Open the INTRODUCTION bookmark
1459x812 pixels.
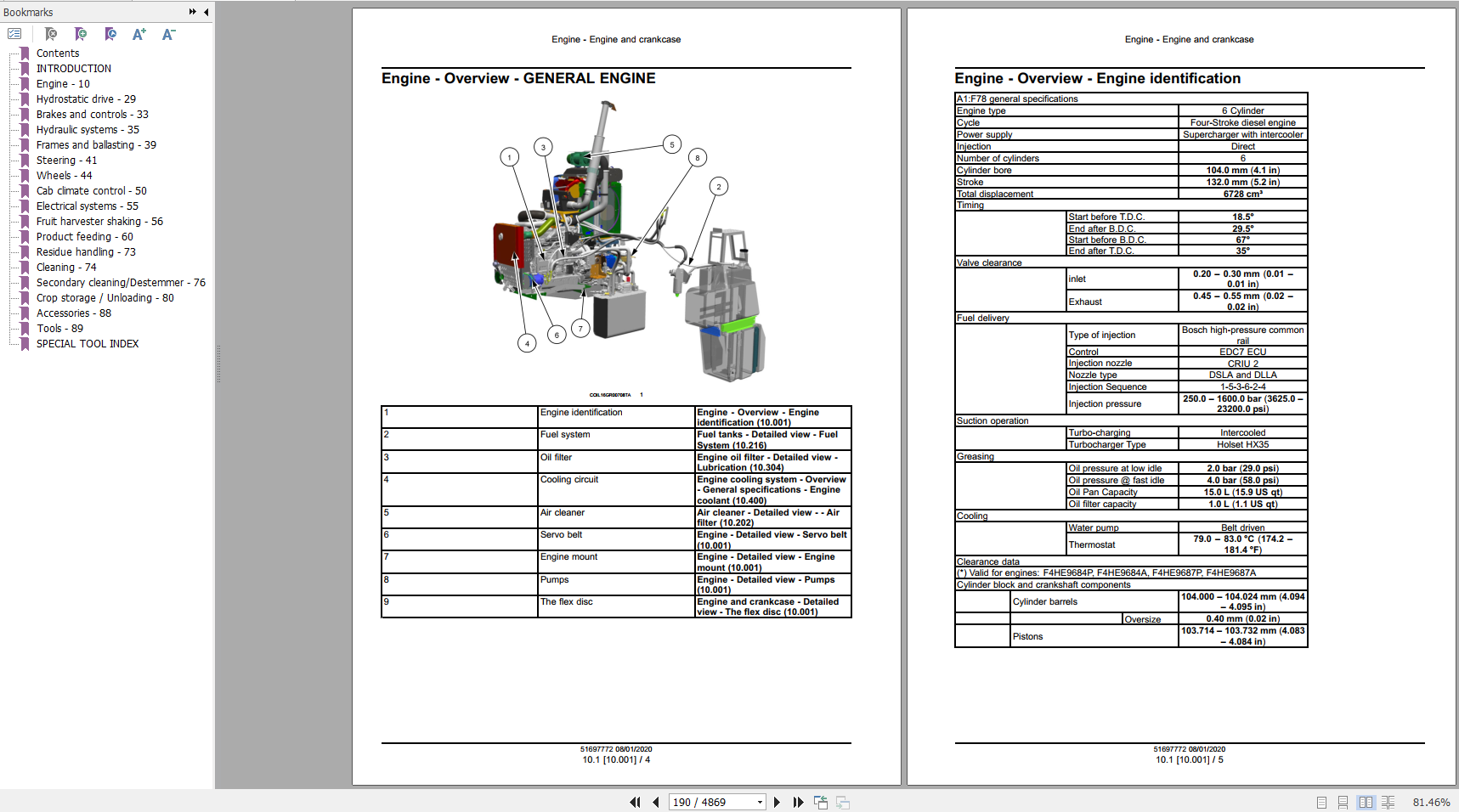tap(74, 68)
